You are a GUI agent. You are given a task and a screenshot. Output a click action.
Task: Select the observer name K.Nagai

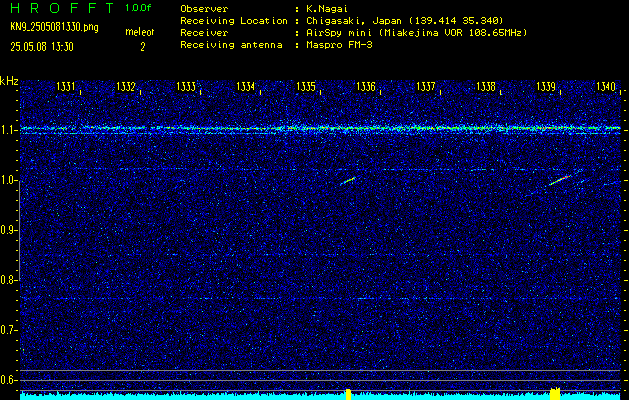tap(326, 9)
